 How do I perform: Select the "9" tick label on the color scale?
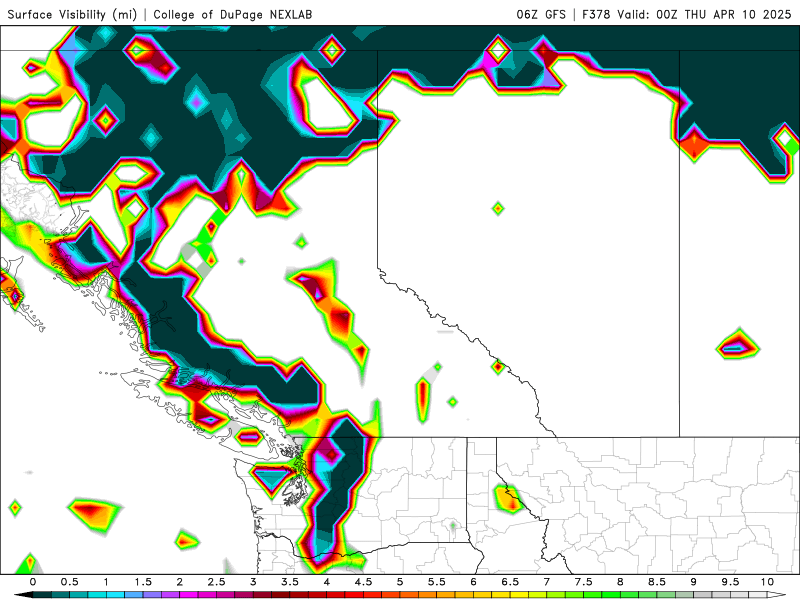(x=694, y=582)
